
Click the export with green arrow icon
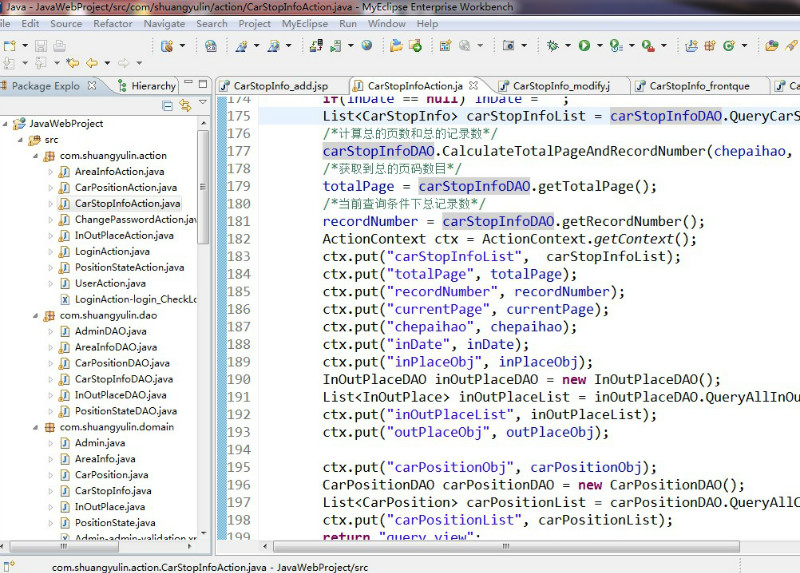click(415, 46)
